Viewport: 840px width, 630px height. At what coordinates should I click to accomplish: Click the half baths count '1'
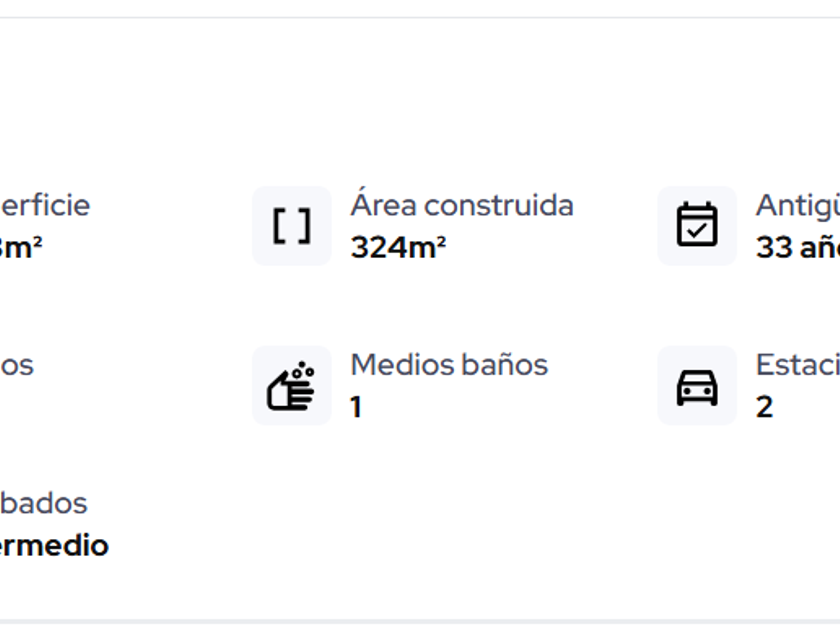coord(356,407)
